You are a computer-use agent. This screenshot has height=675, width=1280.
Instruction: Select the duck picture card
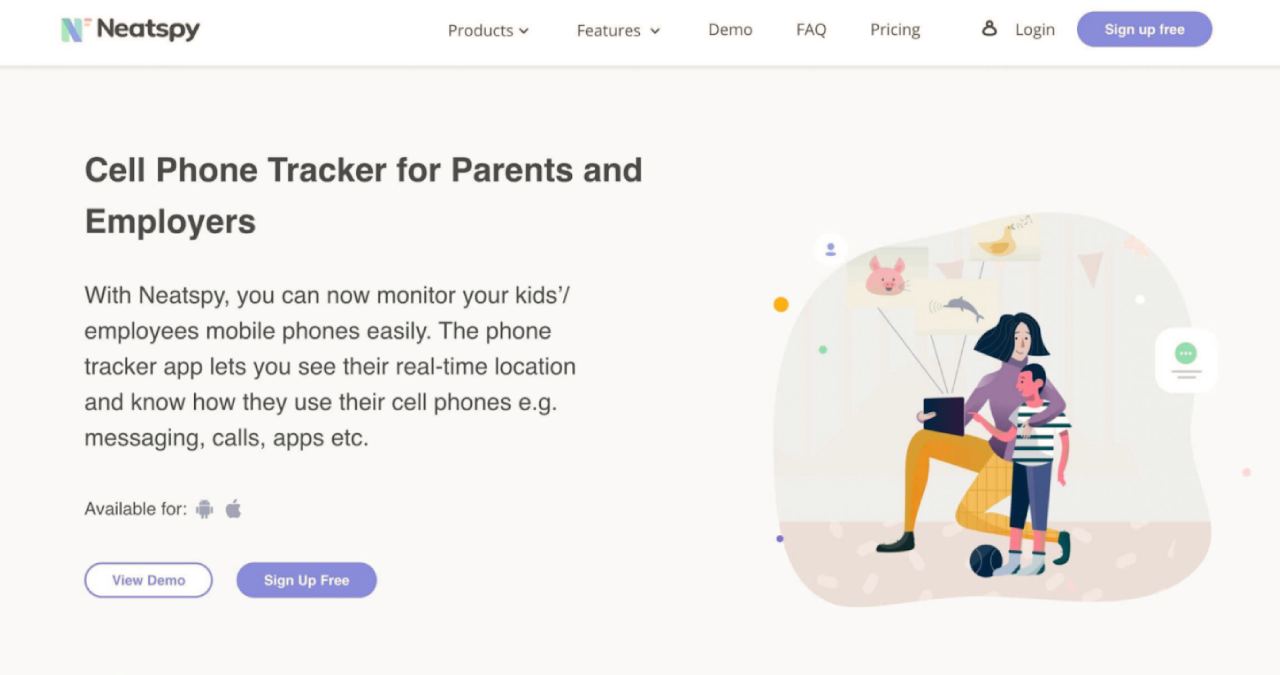point(1000,241)
